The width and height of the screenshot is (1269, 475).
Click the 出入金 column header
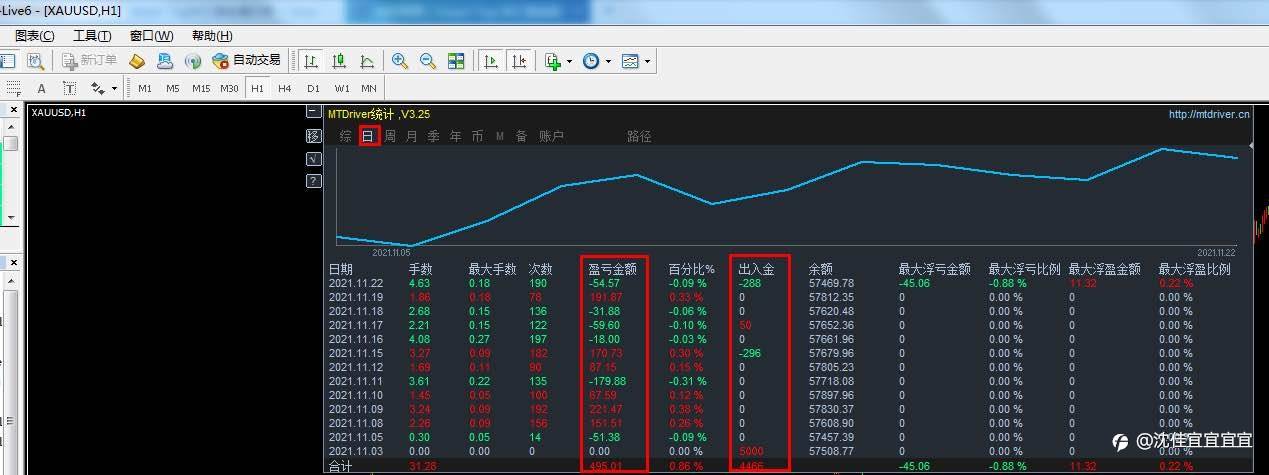tap(756, 269)
